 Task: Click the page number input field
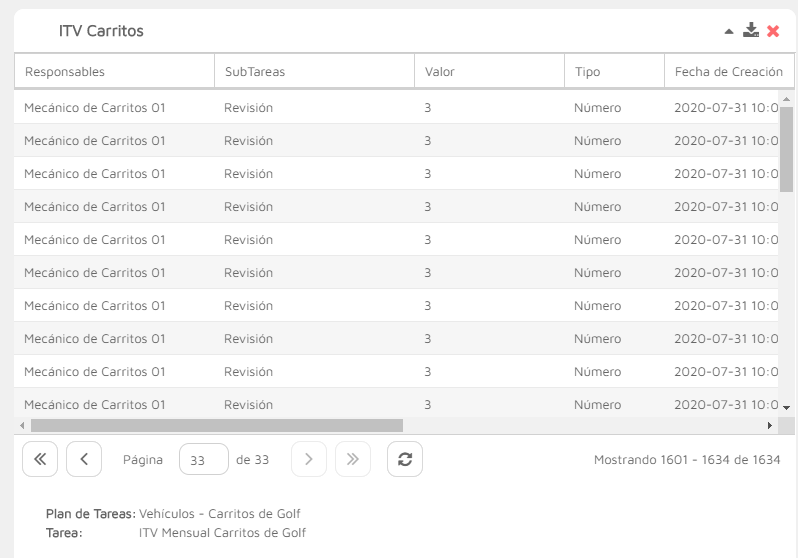coord(203,460)
